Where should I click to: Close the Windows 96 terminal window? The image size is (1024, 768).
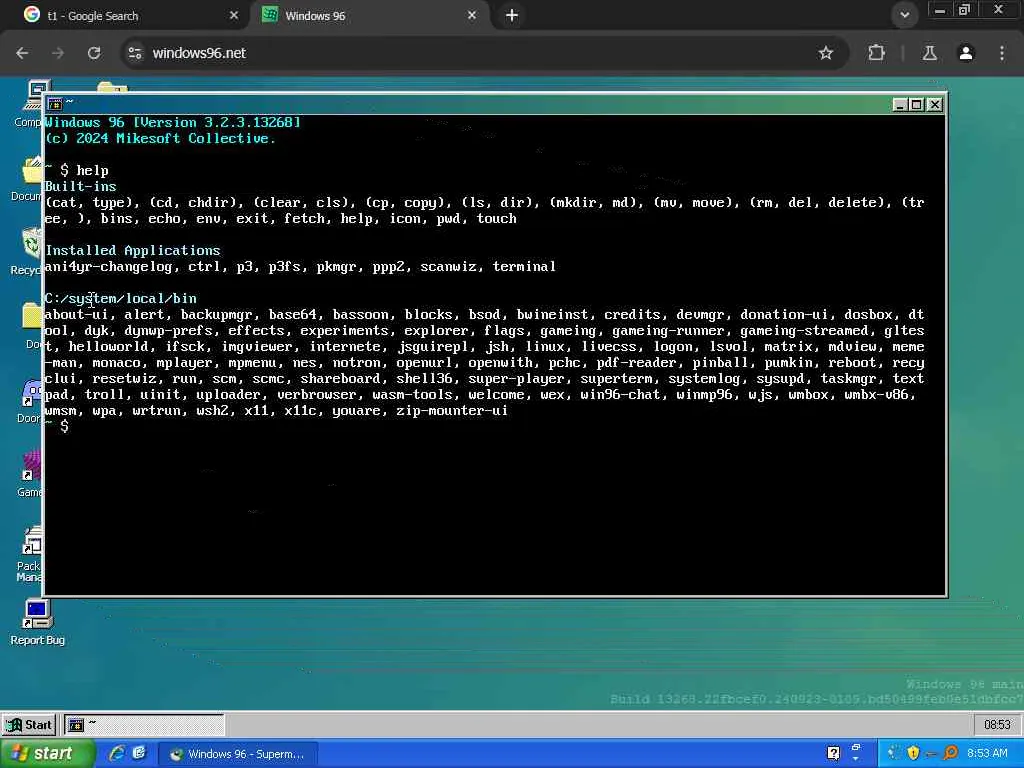point(935,104)
